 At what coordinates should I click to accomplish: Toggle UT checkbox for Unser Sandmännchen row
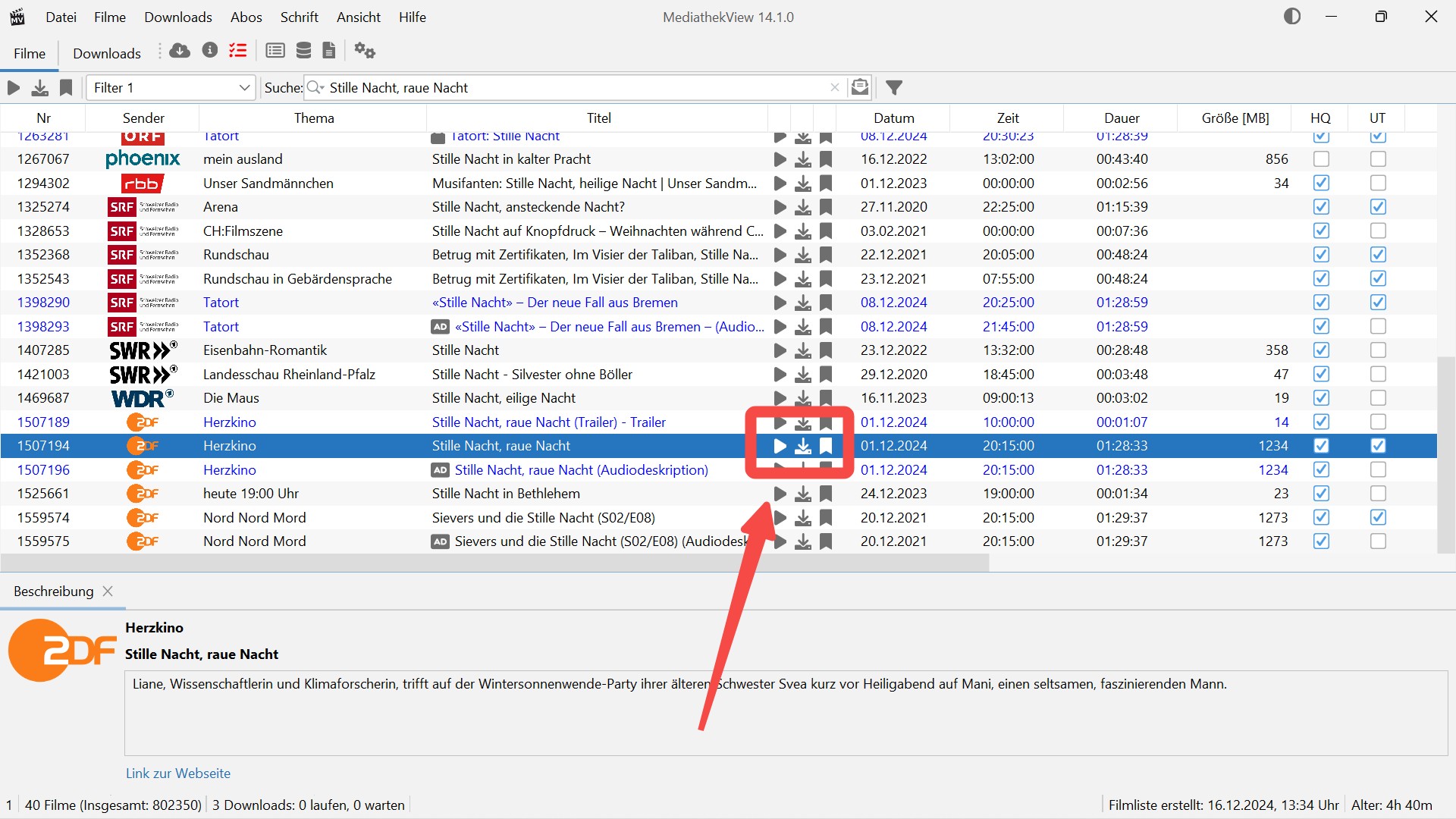(1378, 184)
